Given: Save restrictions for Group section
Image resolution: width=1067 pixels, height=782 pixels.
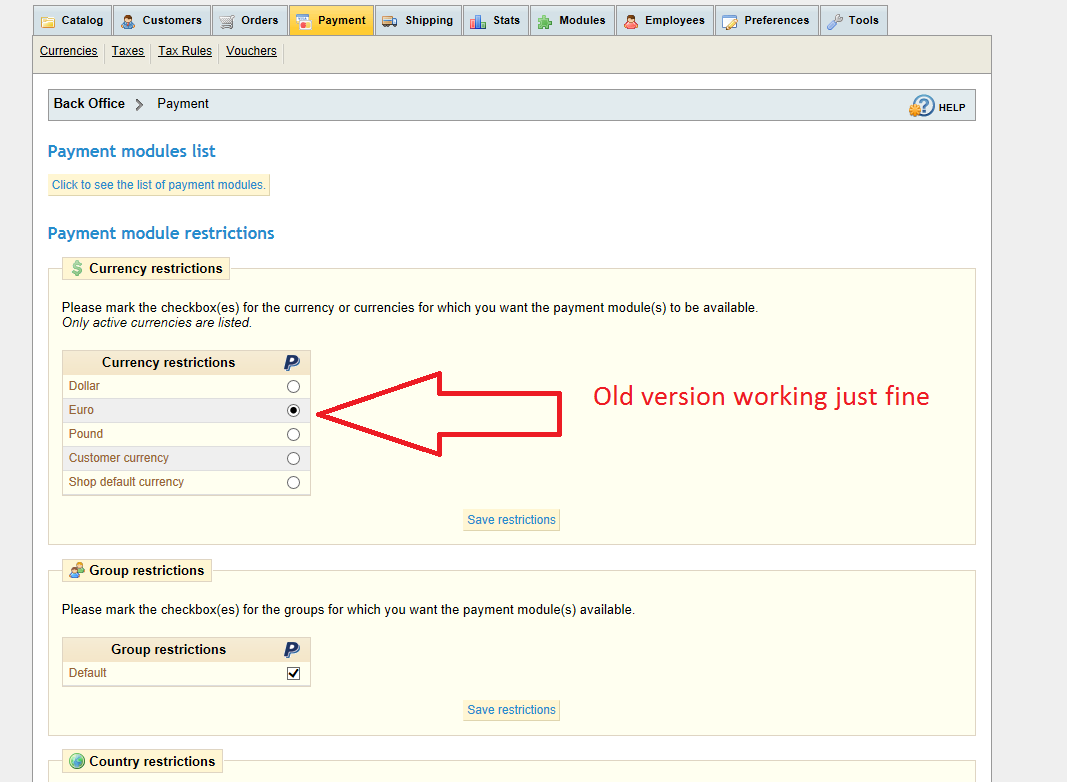Looking at the screenshot, I should pyautogui.click(x=511, y=710).
